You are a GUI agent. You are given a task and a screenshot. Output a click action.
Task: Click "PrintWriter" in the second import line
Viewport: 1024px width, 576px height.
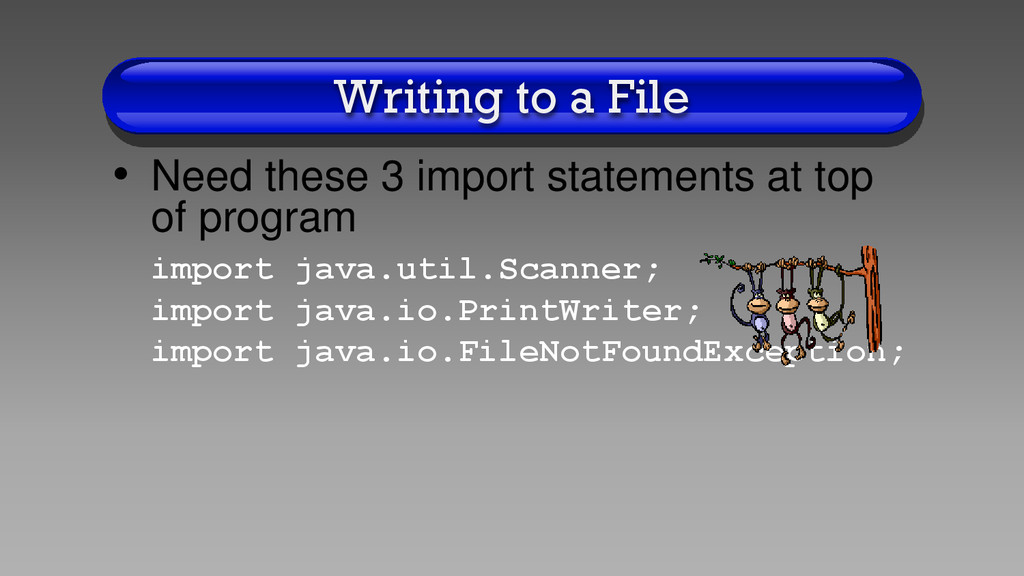(x=570, y=311)
